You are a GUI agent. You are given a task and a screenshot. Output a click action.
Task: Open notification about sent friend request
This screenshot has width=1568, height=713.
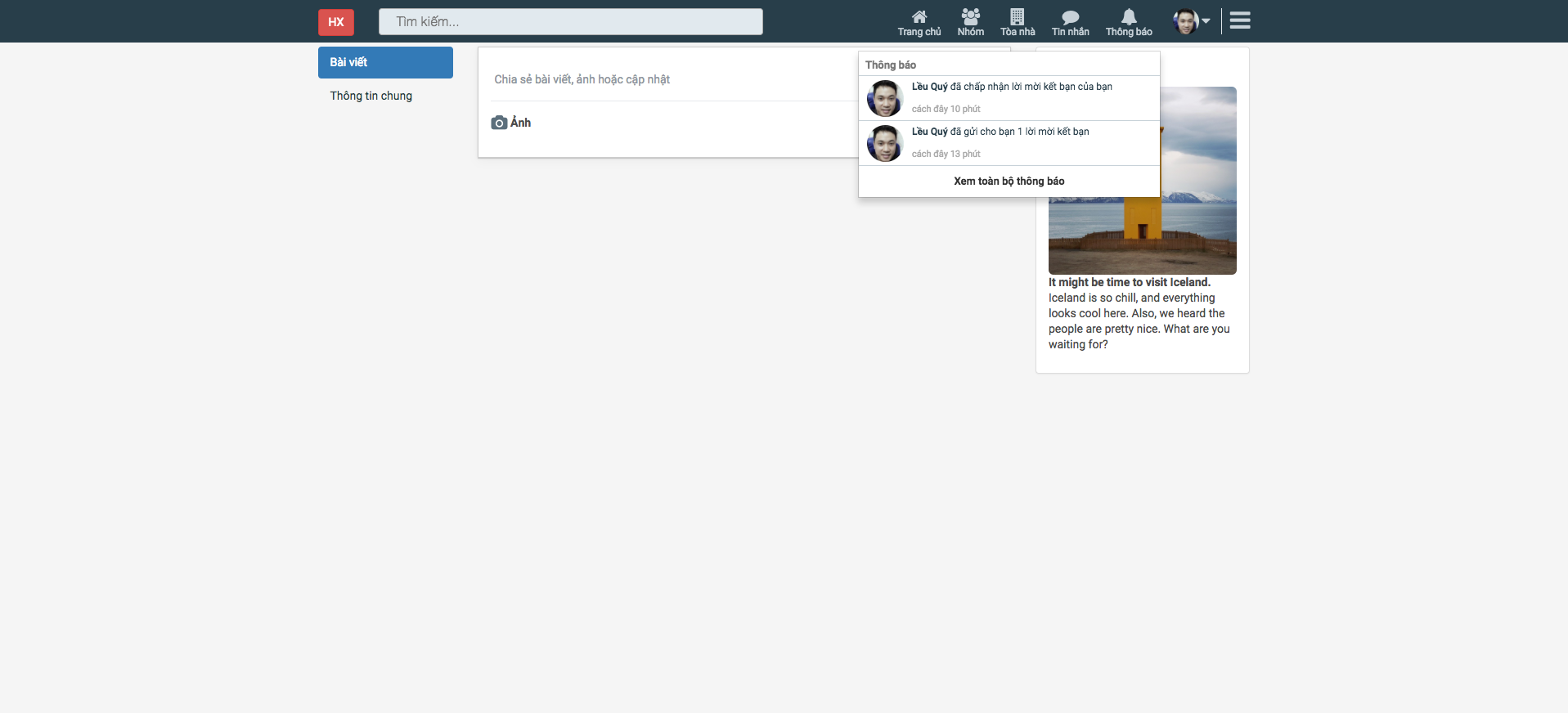[1000, 132]
